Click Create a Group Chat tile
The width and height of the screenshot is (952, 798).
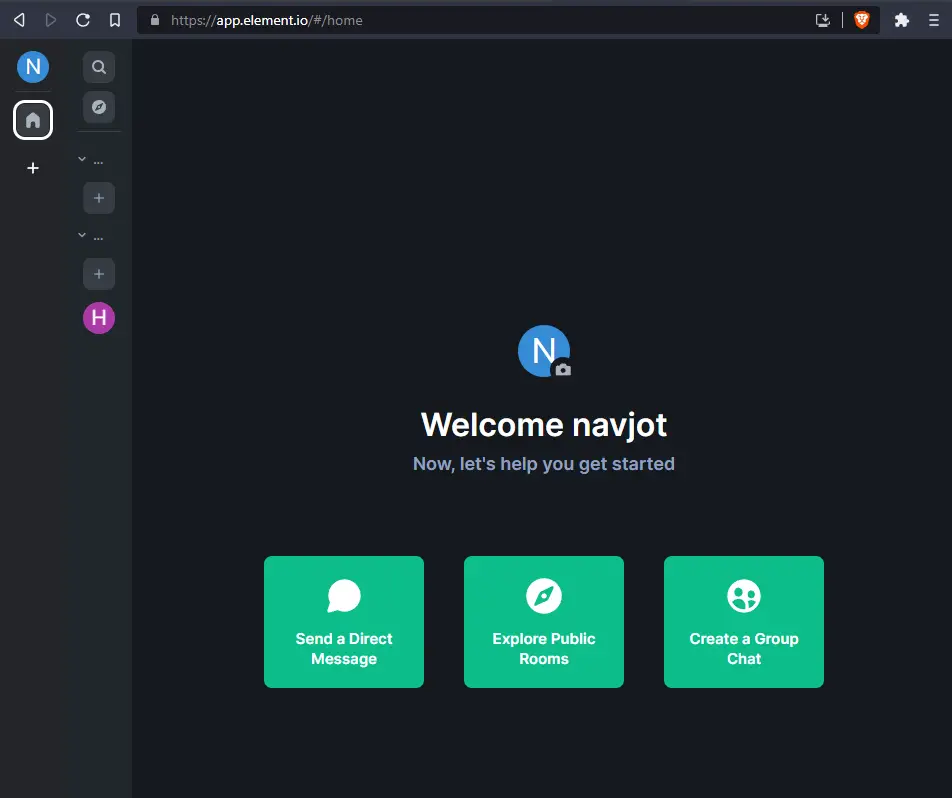[x=744, y=622]
